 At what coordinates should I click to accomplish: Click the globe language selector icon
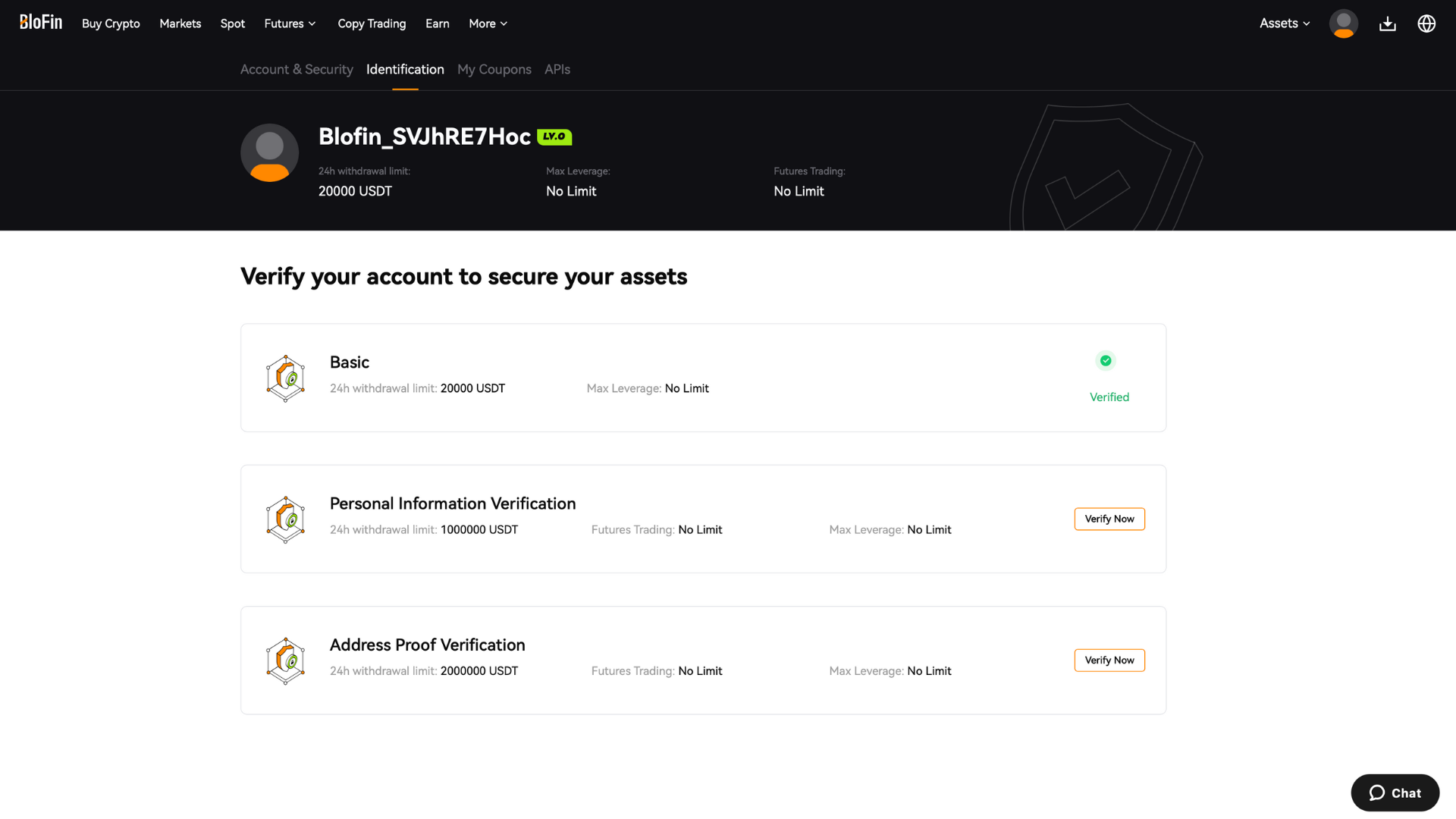tap(1427, 22)
